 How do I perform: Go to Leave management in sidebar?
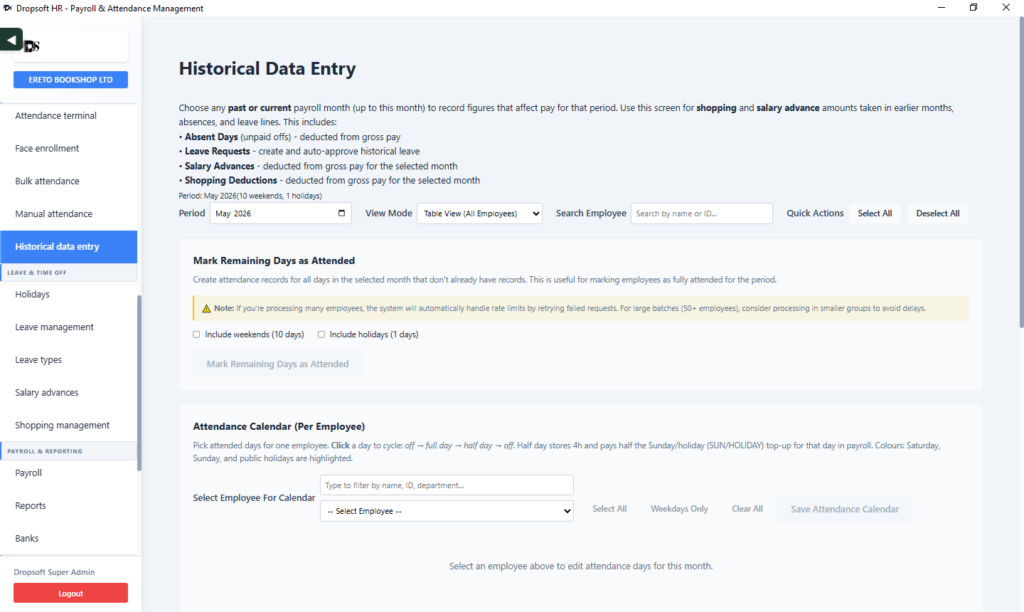point(54,327)
